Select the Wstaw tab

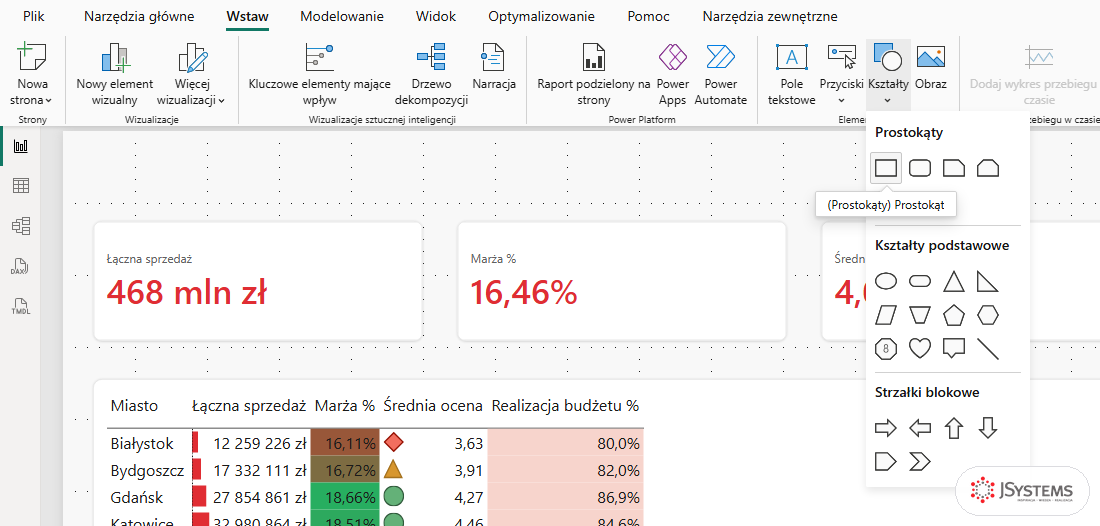(x=247, y=16)
